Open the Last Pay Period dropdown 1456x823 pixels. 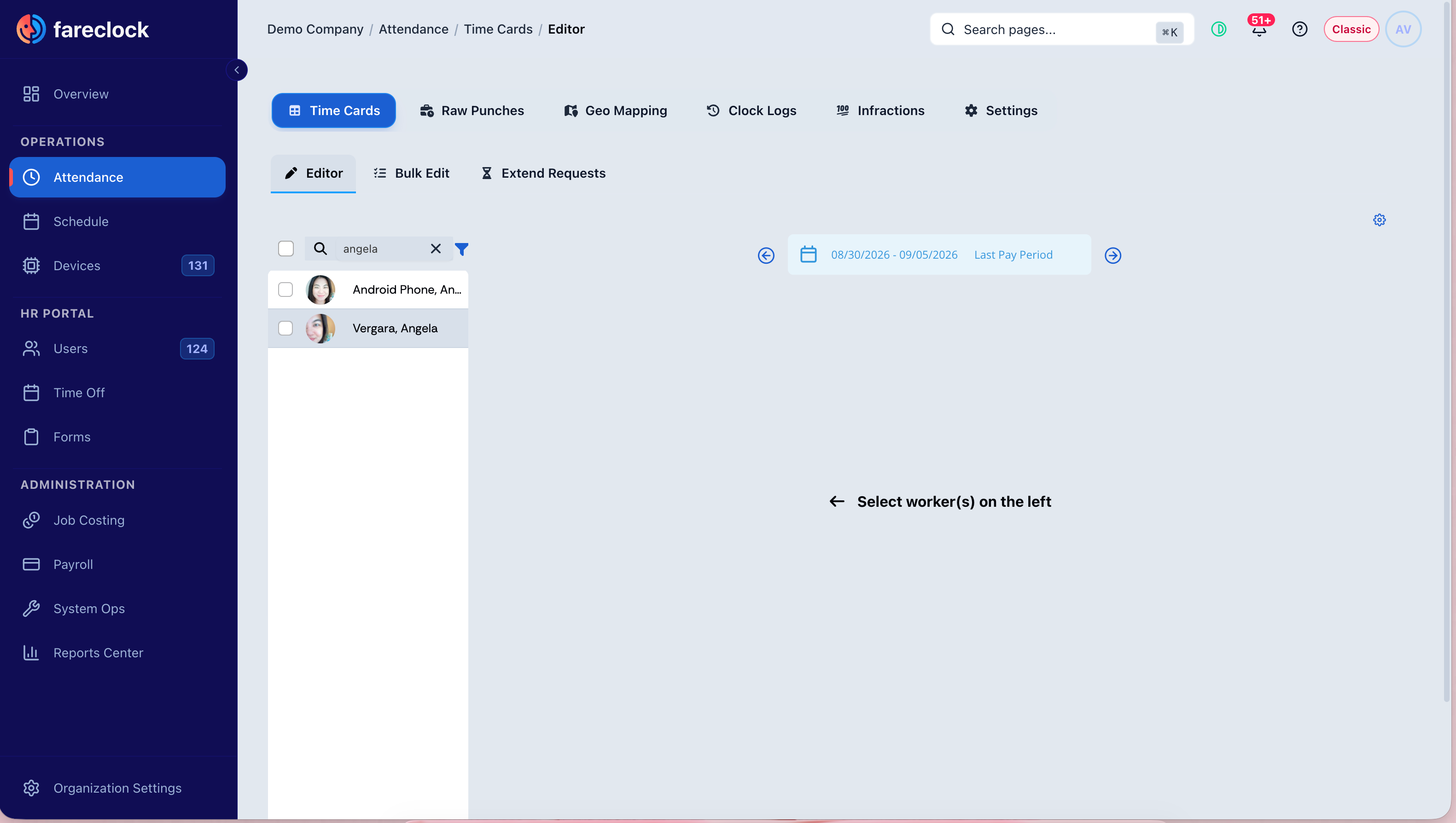(1013, 255)
